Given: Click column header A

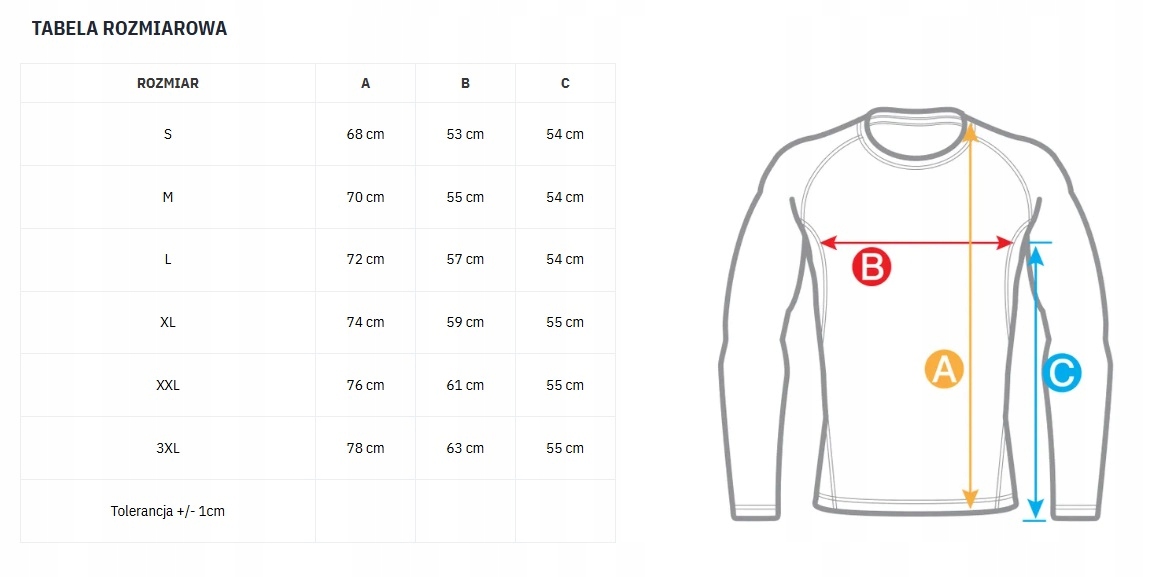Looking at the screenshot, I should point(366,83).
